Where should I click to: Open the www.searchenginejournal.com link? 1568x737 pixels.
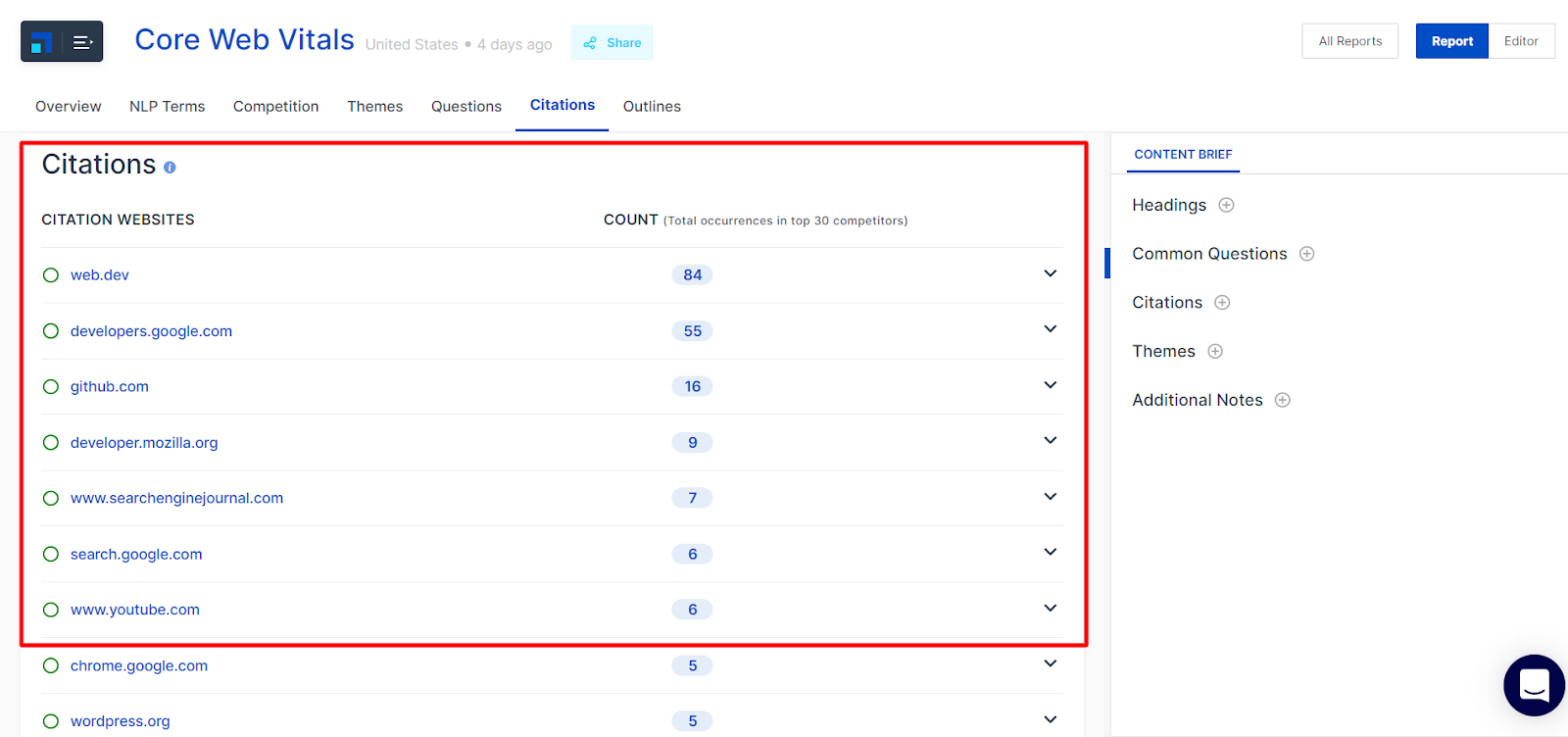pyautogui.click(x=177, y=498)
